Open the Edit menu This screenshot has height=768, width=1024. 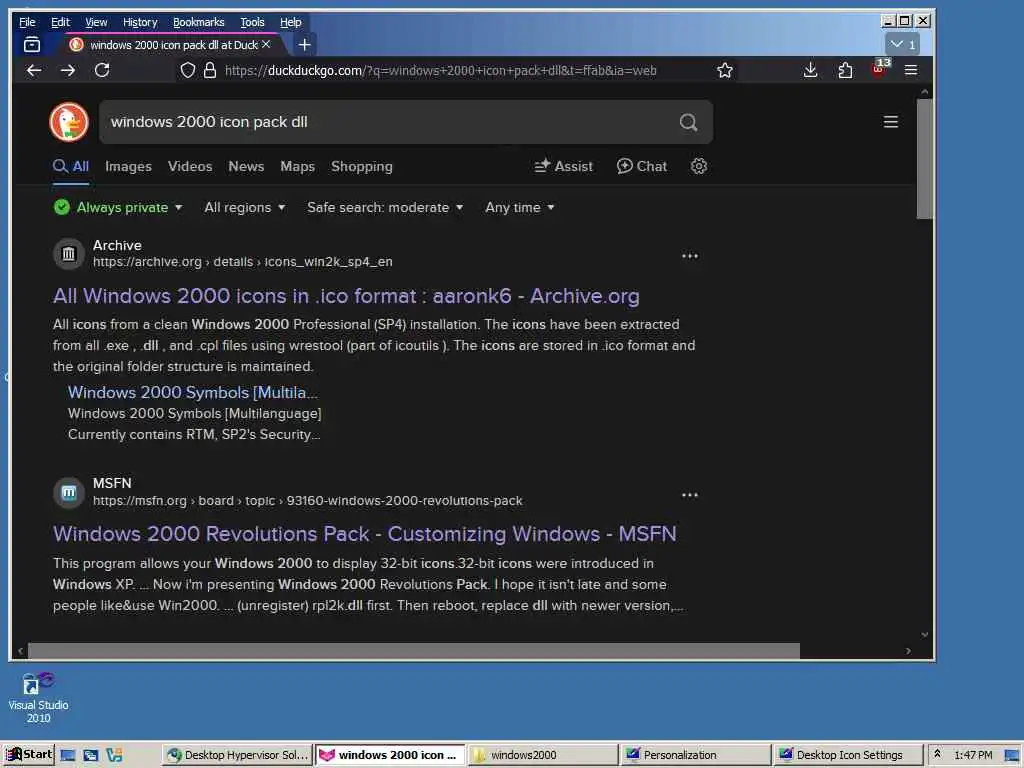coord(60,22)
